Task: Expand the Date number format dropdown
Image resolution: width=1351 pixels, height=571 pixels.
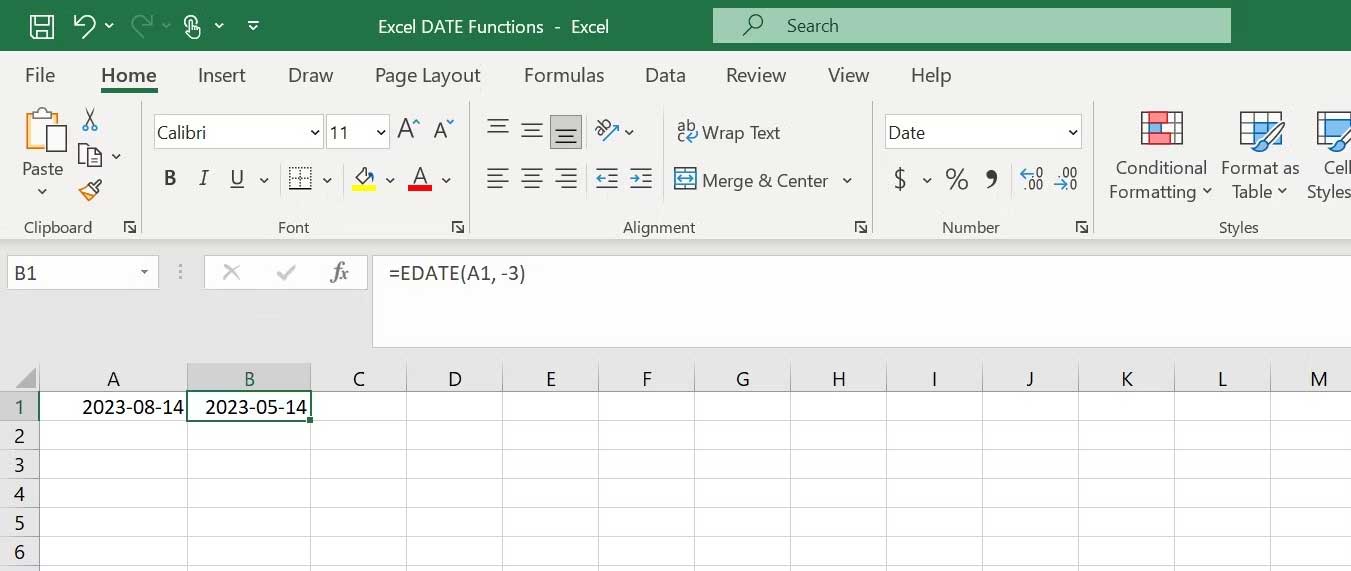Action: point(1073,132)
